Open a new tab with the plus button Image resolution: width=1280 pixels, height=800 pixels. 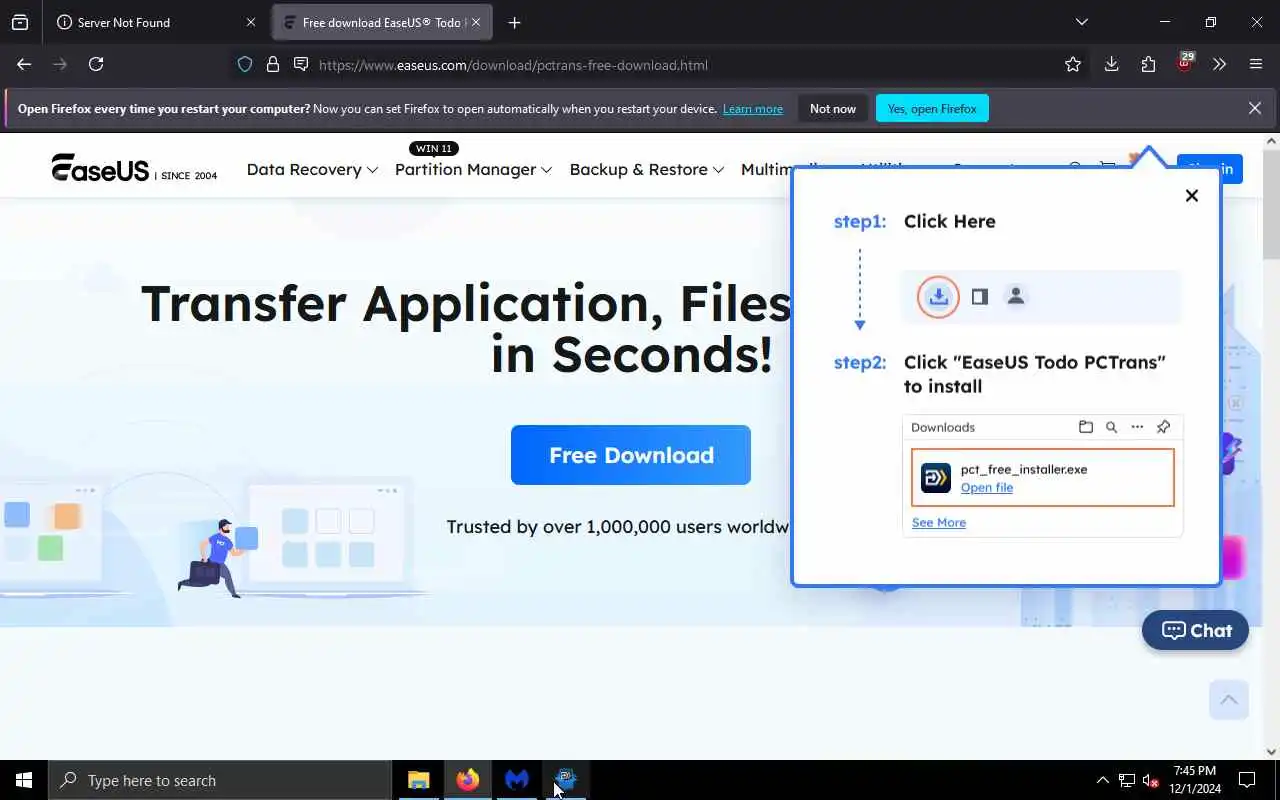tap(514, 22)
